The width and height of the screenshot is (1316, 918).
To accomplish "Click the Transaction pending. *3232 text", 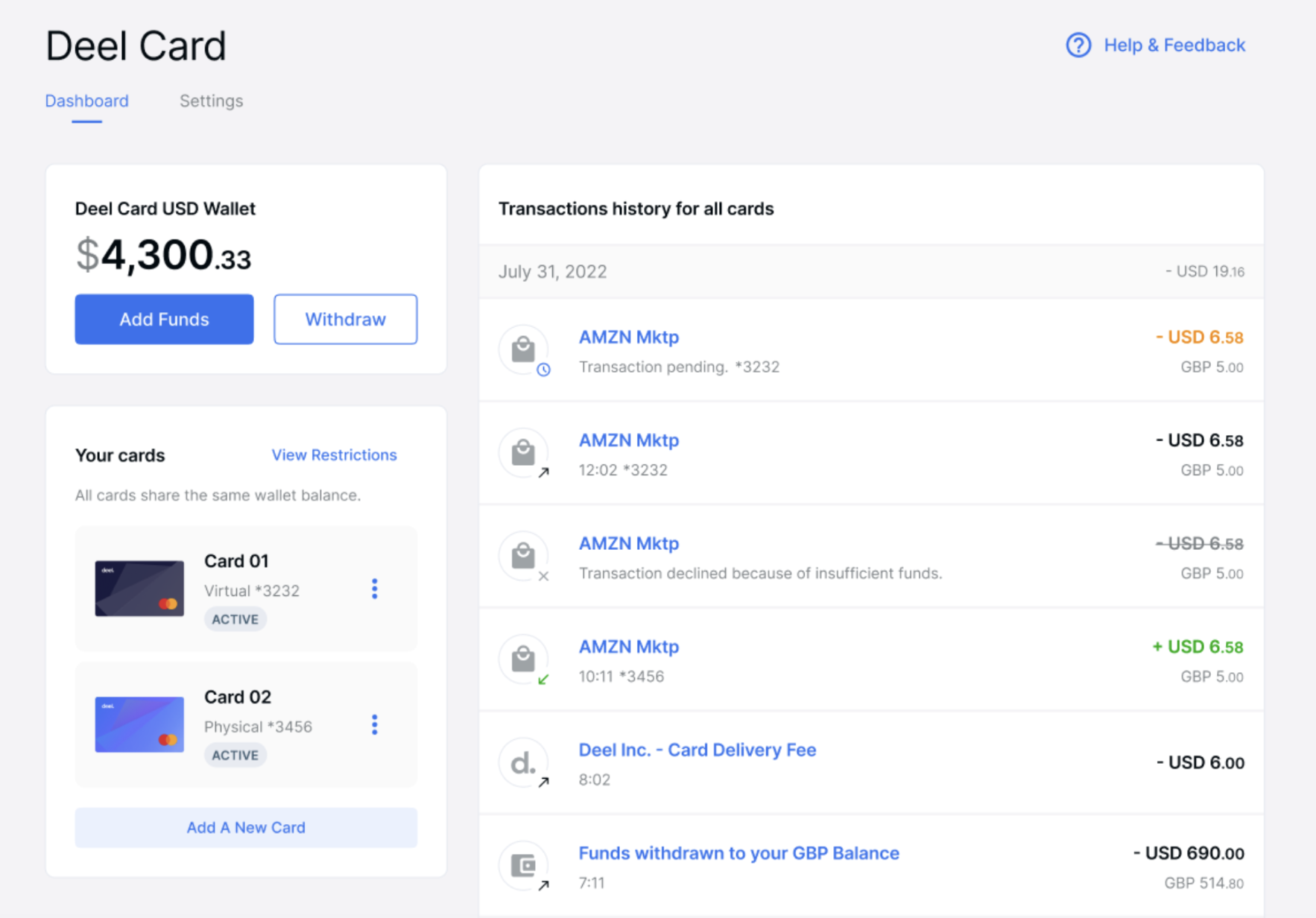I will [679, 367].
